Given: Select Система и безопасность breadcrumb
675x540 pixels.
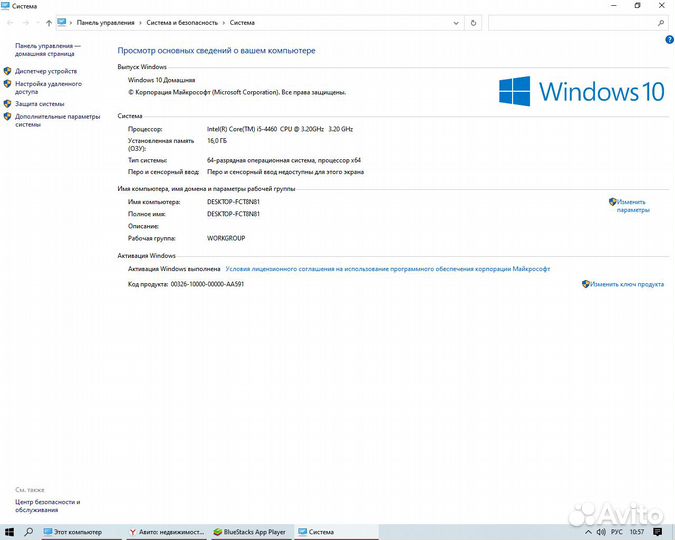Looking at the screenshot, I should 182,23.
